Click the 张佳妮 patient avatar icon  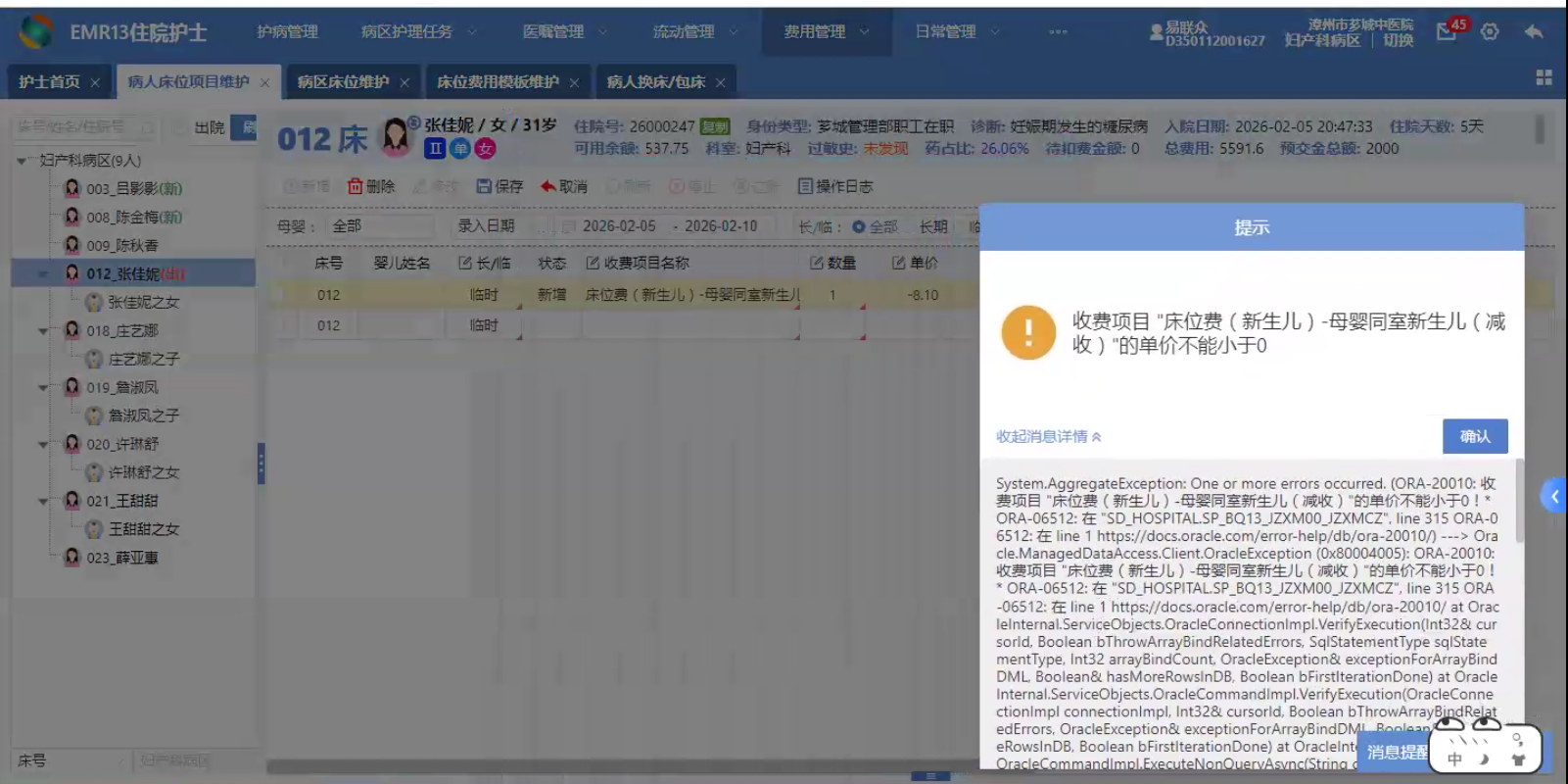[396, 136]
